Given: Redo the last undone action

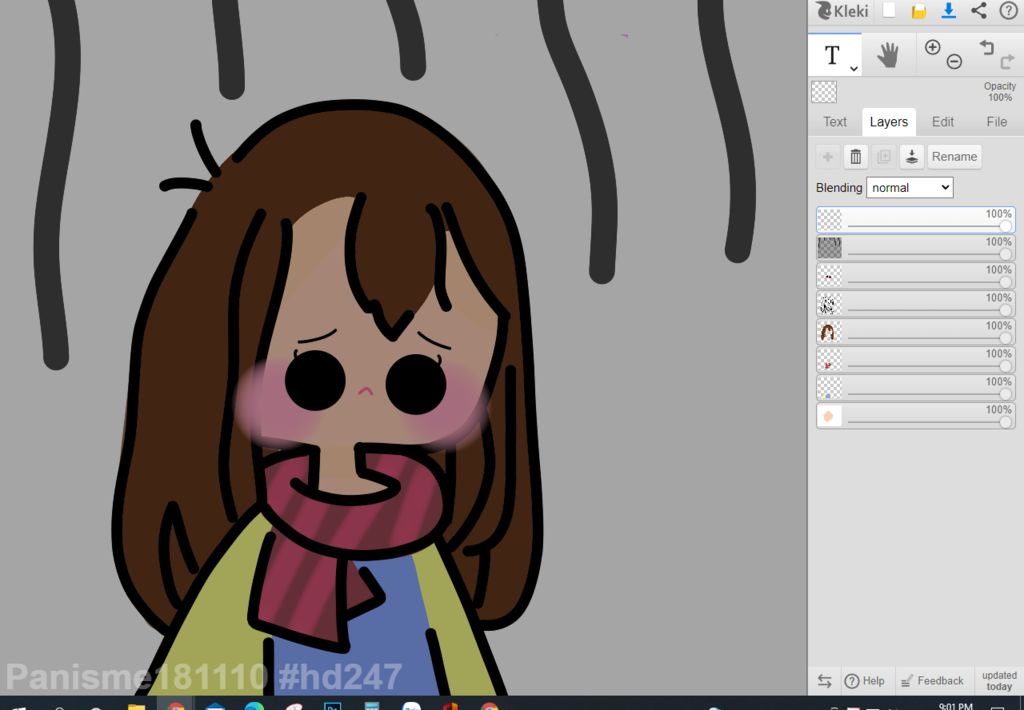Looking at the screenshot, I should (x=1008, y=62).
